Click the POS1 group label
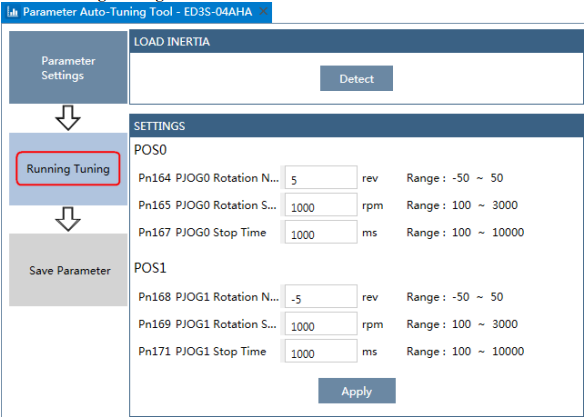 [x=150, y=268]
